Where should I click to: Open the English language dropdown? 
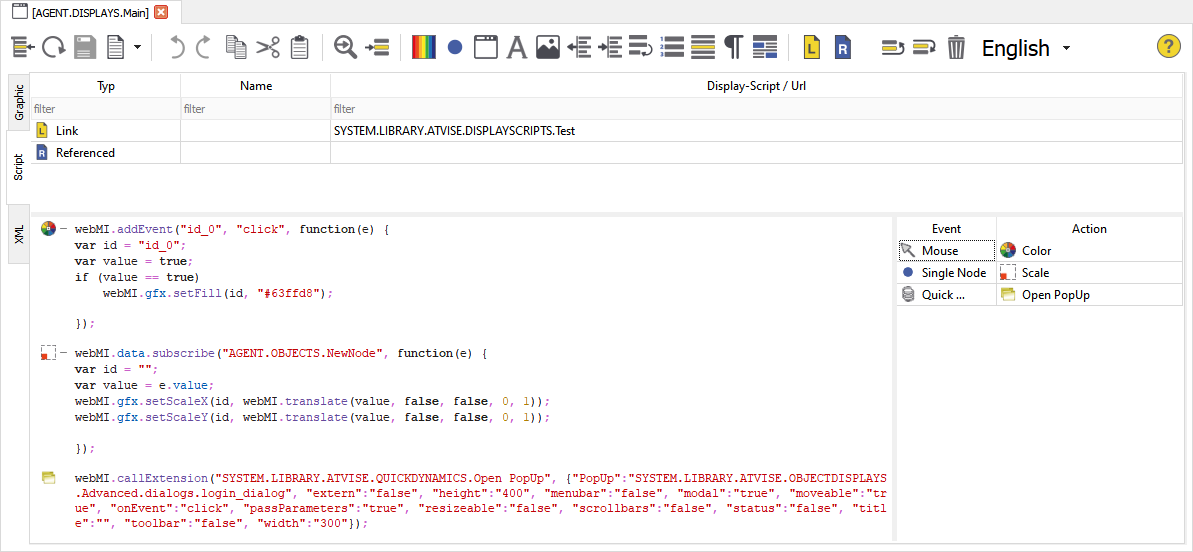tap(1026, 48)
